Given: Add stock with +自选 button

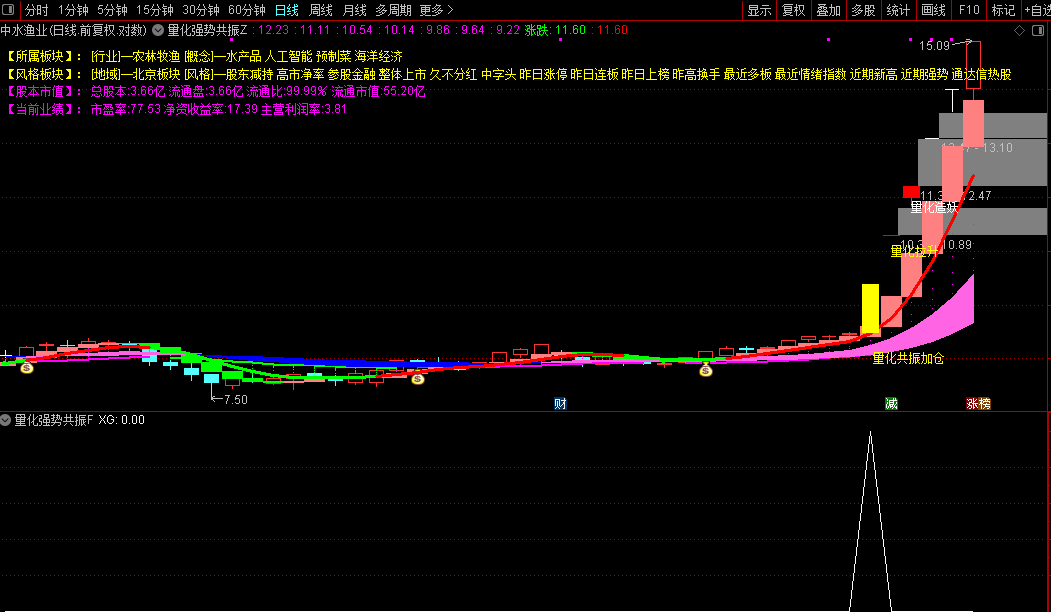Looking at the screenshot, I should [1037, 10].
